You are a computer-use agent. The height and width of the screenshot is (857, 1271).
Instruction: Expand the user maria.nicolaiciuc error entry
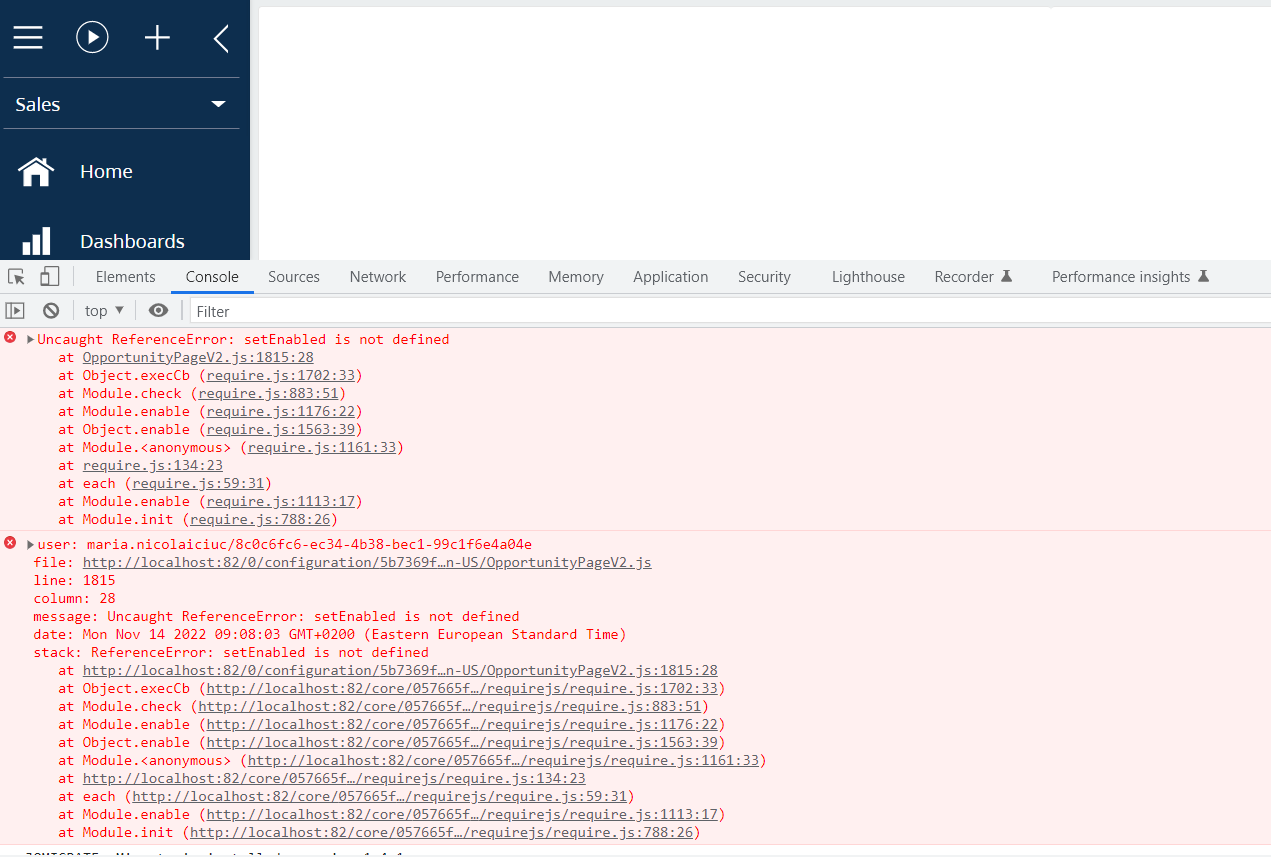pyautogui.click(x=30, y=545)
